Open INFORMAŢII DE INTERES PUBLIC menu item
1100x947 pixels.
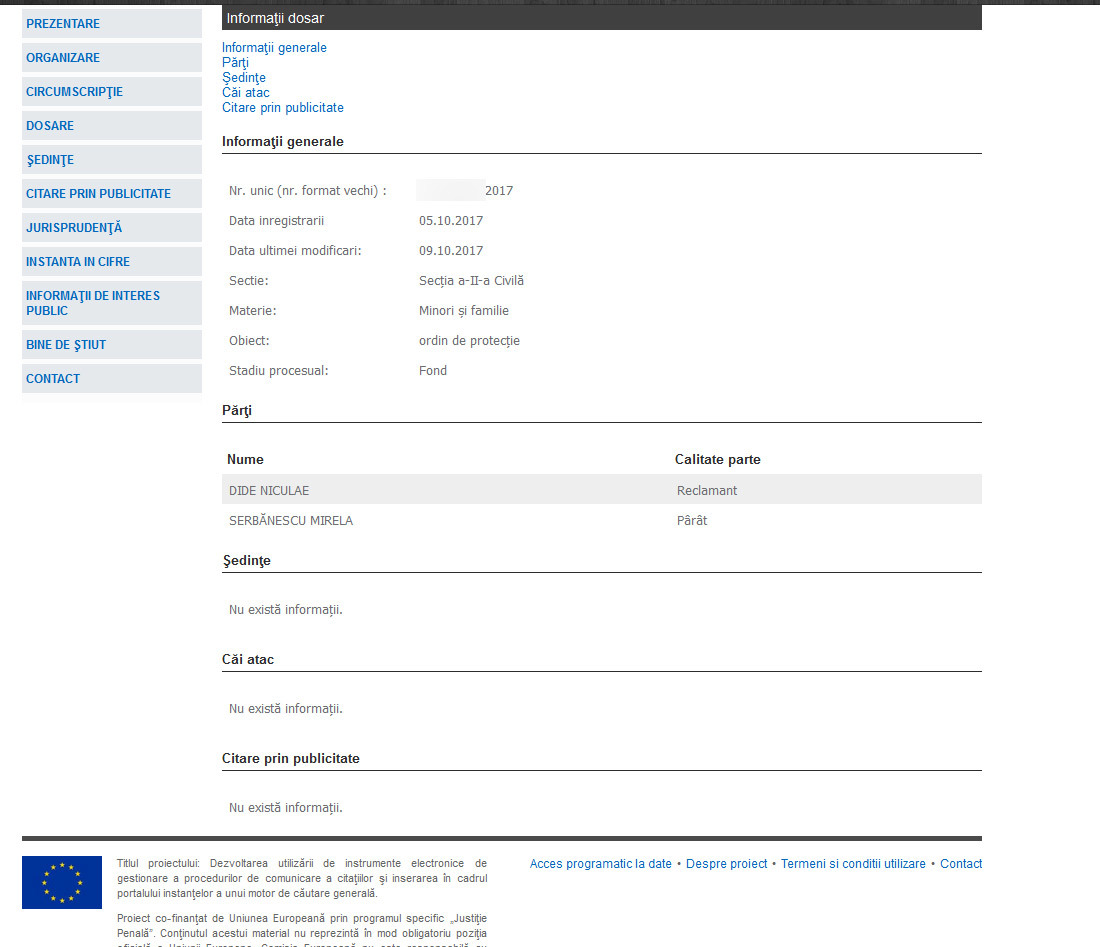coord(93,303)
